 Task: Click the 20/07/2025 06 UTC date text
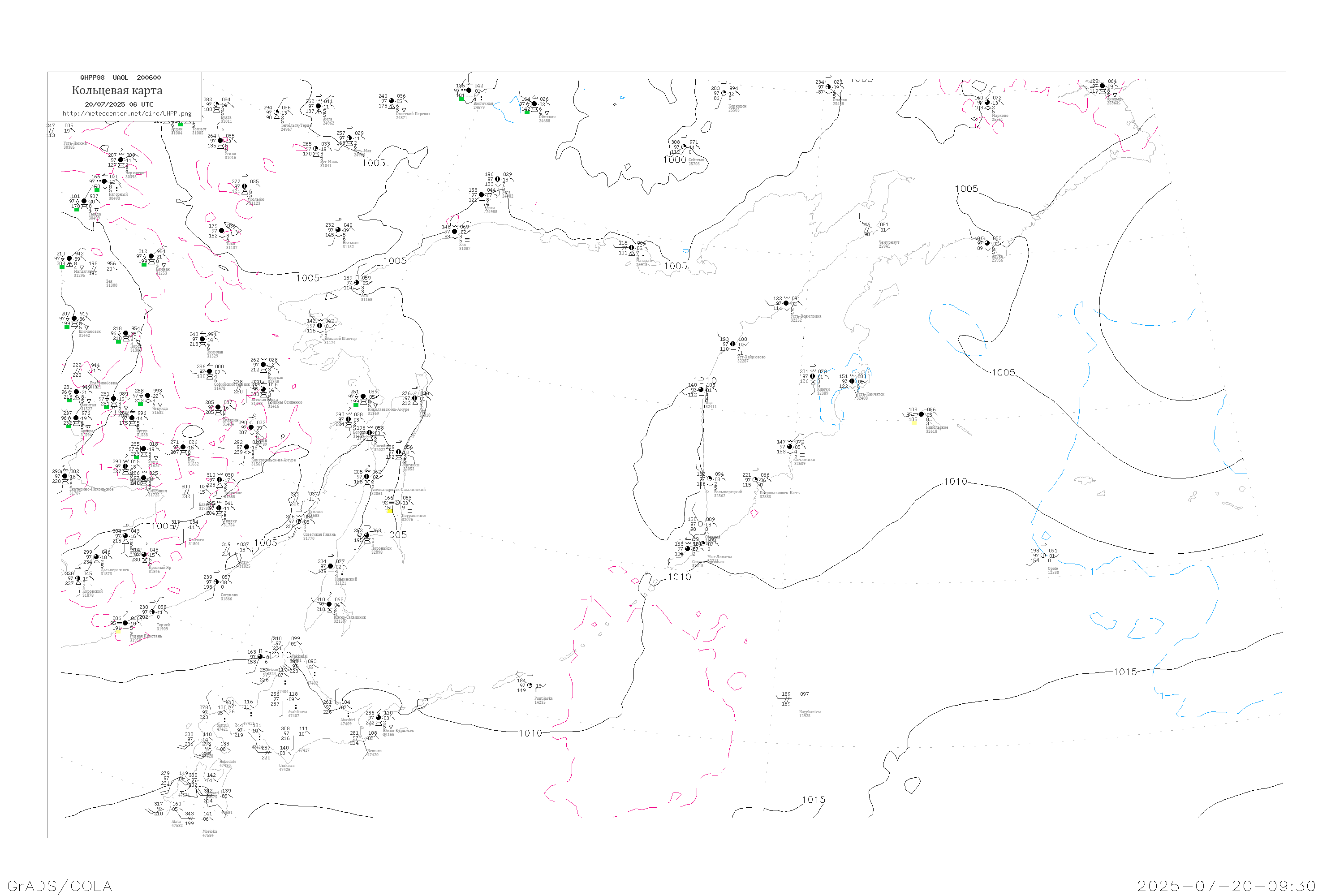(x=119, y=104)
